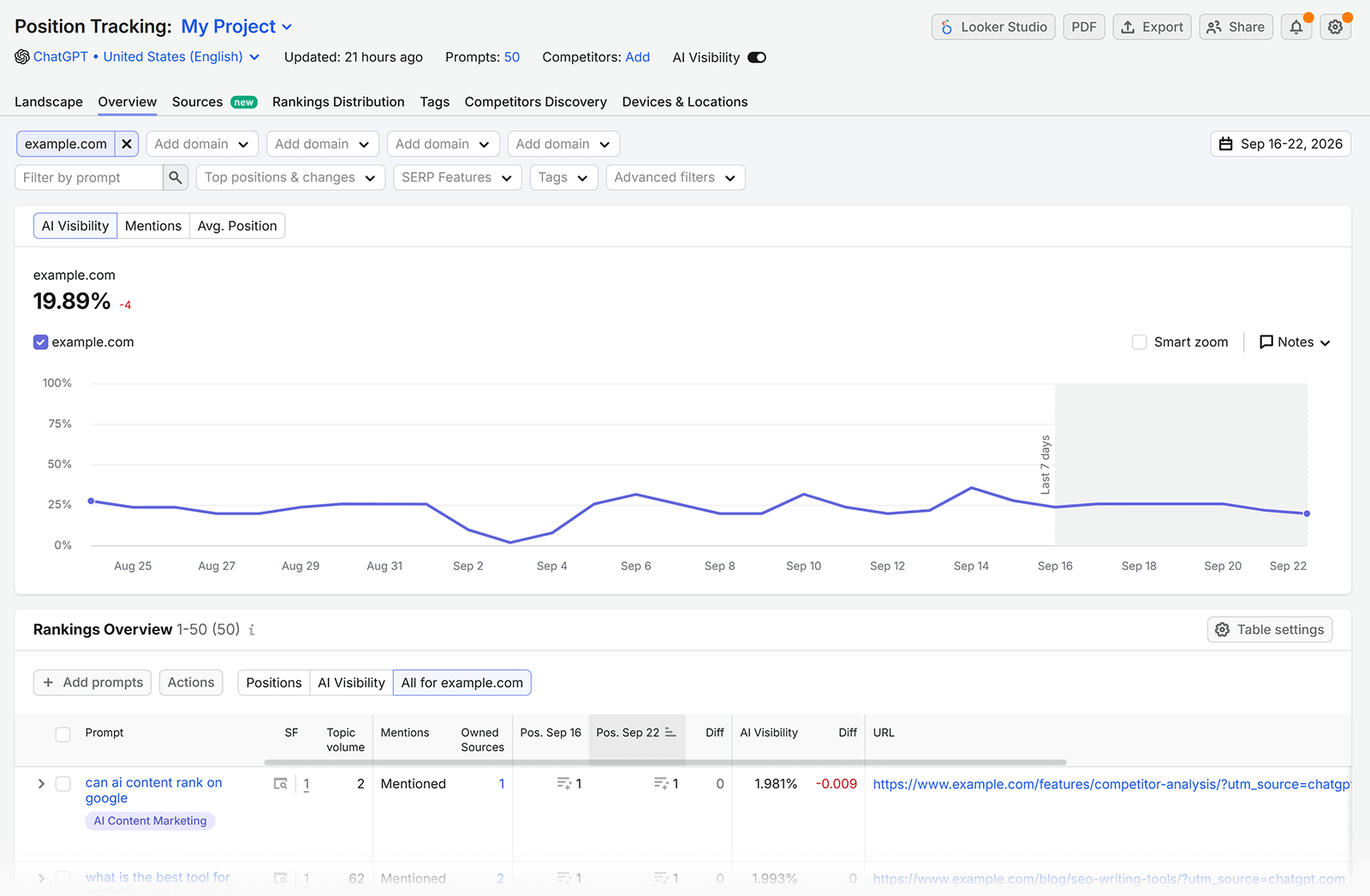
Task: Click the ChatGPT logo icon
Action: (22, 57)
